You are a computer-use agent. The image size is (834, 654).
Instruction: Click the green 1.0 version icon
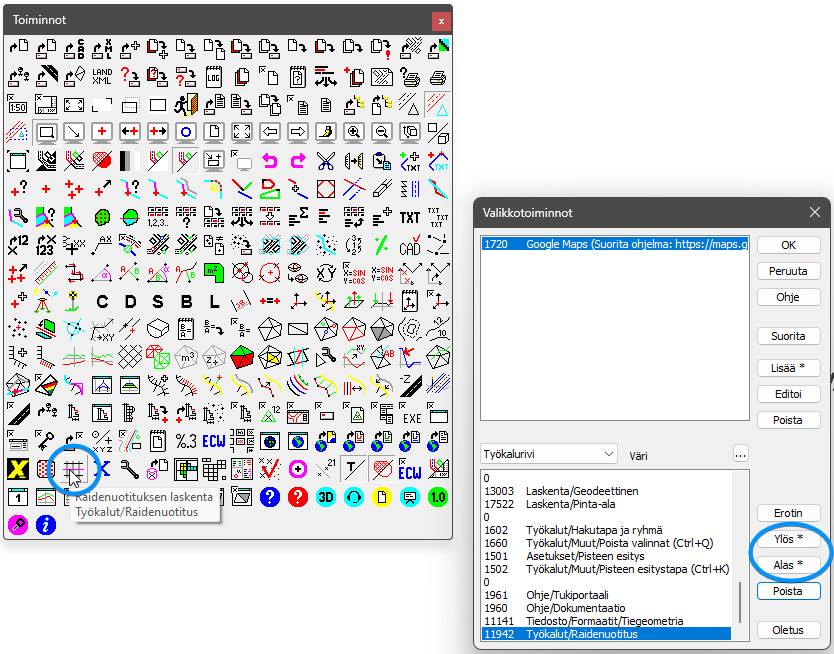[437, 497]
